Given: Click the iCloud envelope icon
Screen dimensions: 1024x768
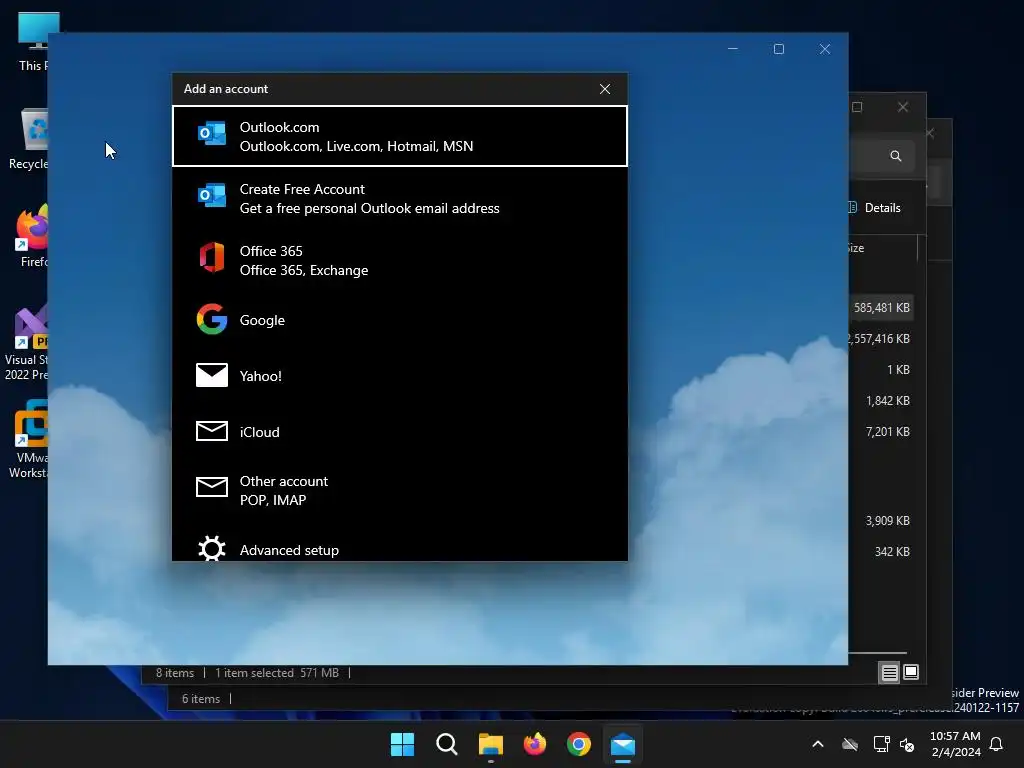Looking at the screenshot, I should tap(212, 431).
